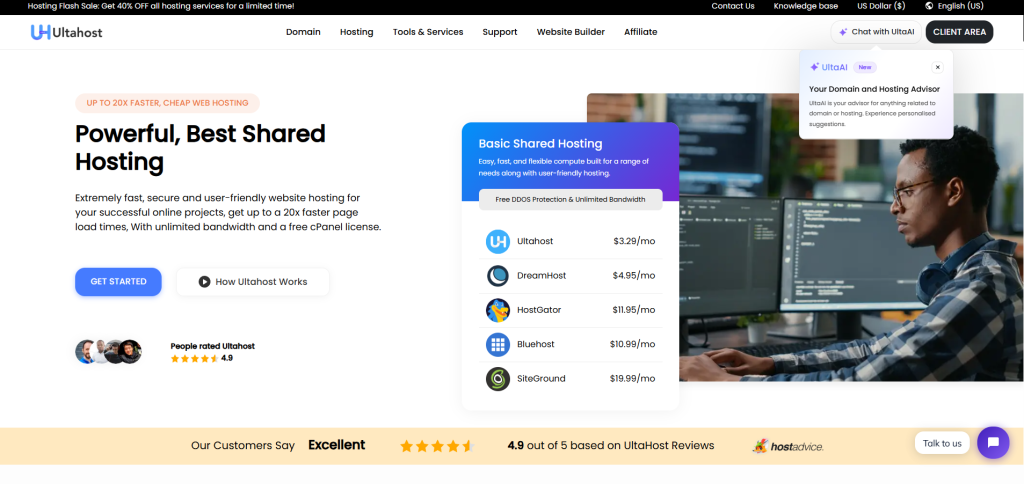1024x484 pixels.
Task: Click the HostGator name in pricing list
Action: point(539,310)
